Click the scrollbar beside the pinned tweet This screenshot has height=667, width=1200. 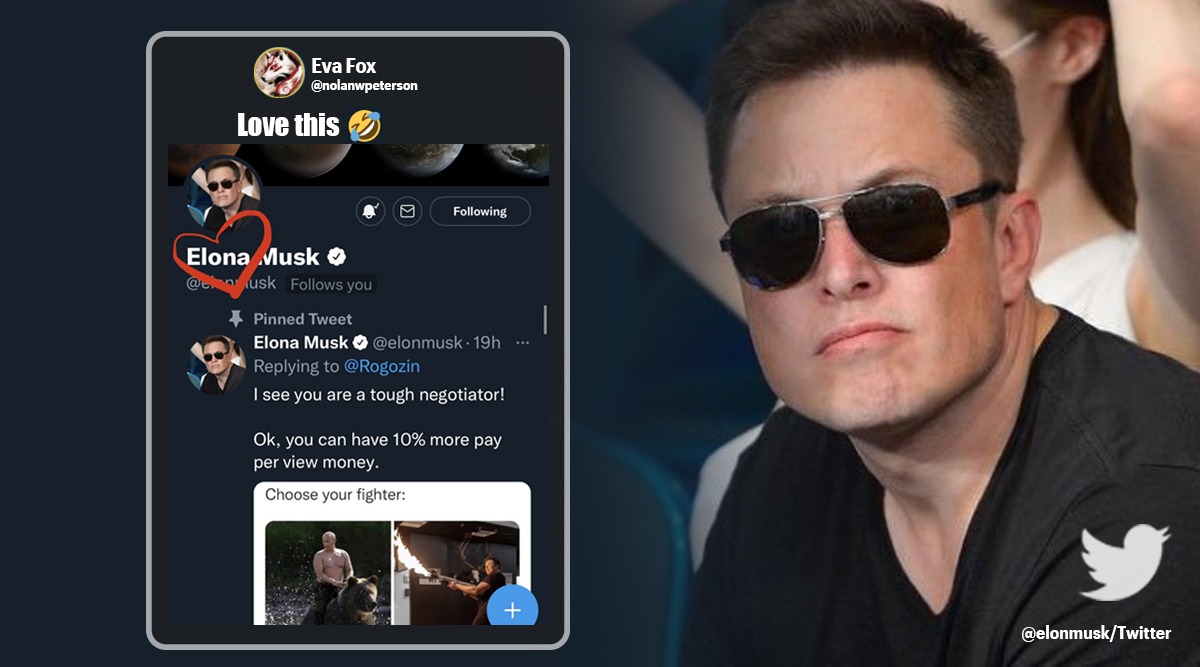(x=545, y=320)
